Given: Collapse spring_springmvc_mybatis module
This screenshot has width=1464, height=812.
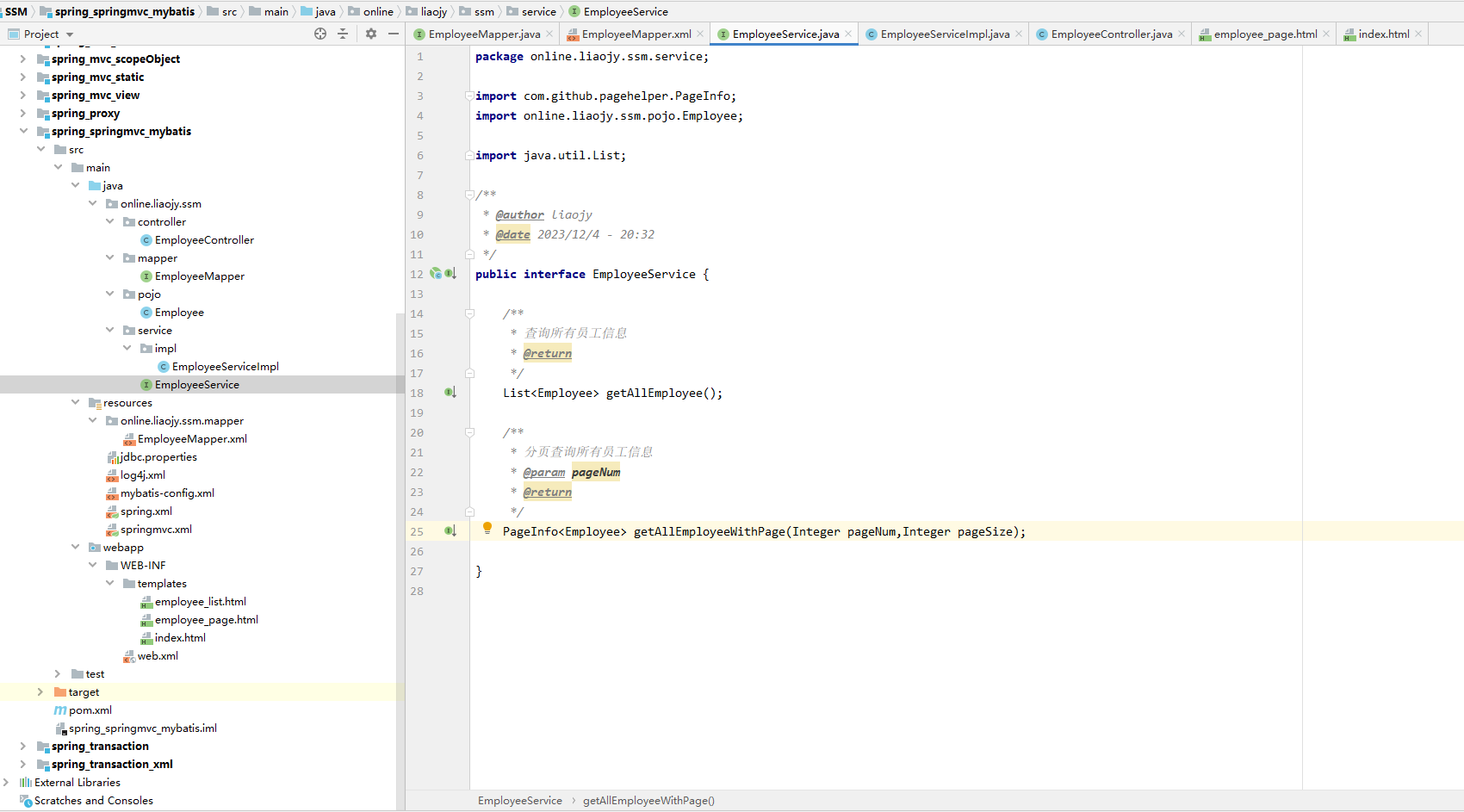Looking at the screenshot, I should pyautogui.click(x=23, y=131).
